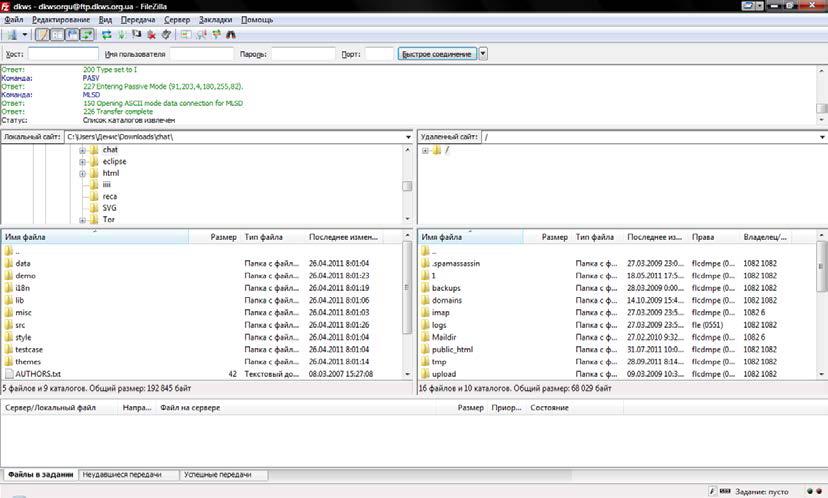This screenshot has width=828, height=498.
Task: Open the quick connect history dropdown arrow
Action: [x=483, y=54]
